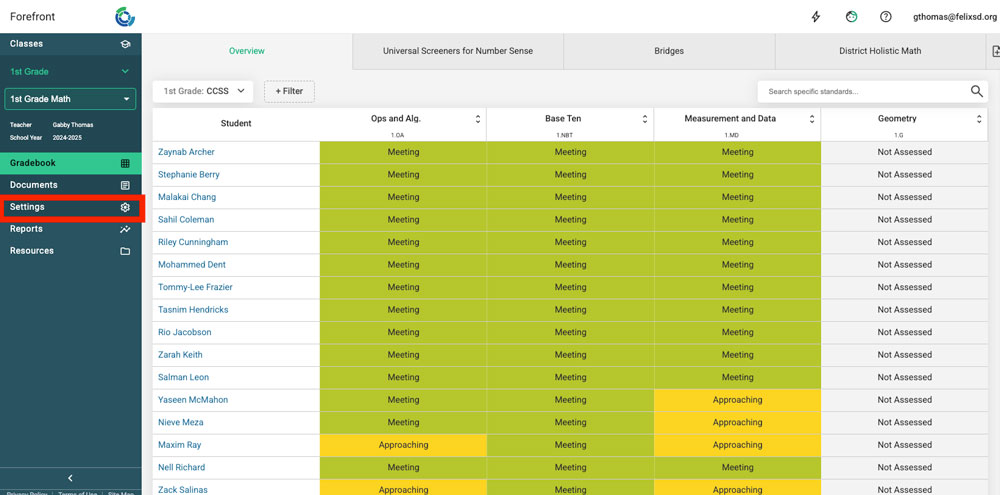Expand the 1st Grade section chevron

pyautogui.click(x=125, y=72)
